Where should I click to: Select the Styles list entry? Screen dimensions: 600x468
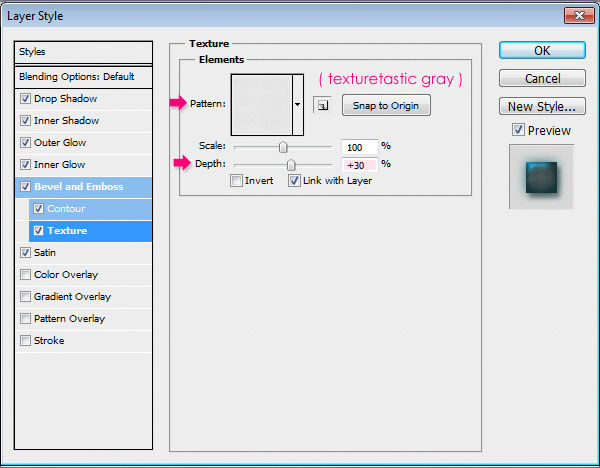click(83, 52)
